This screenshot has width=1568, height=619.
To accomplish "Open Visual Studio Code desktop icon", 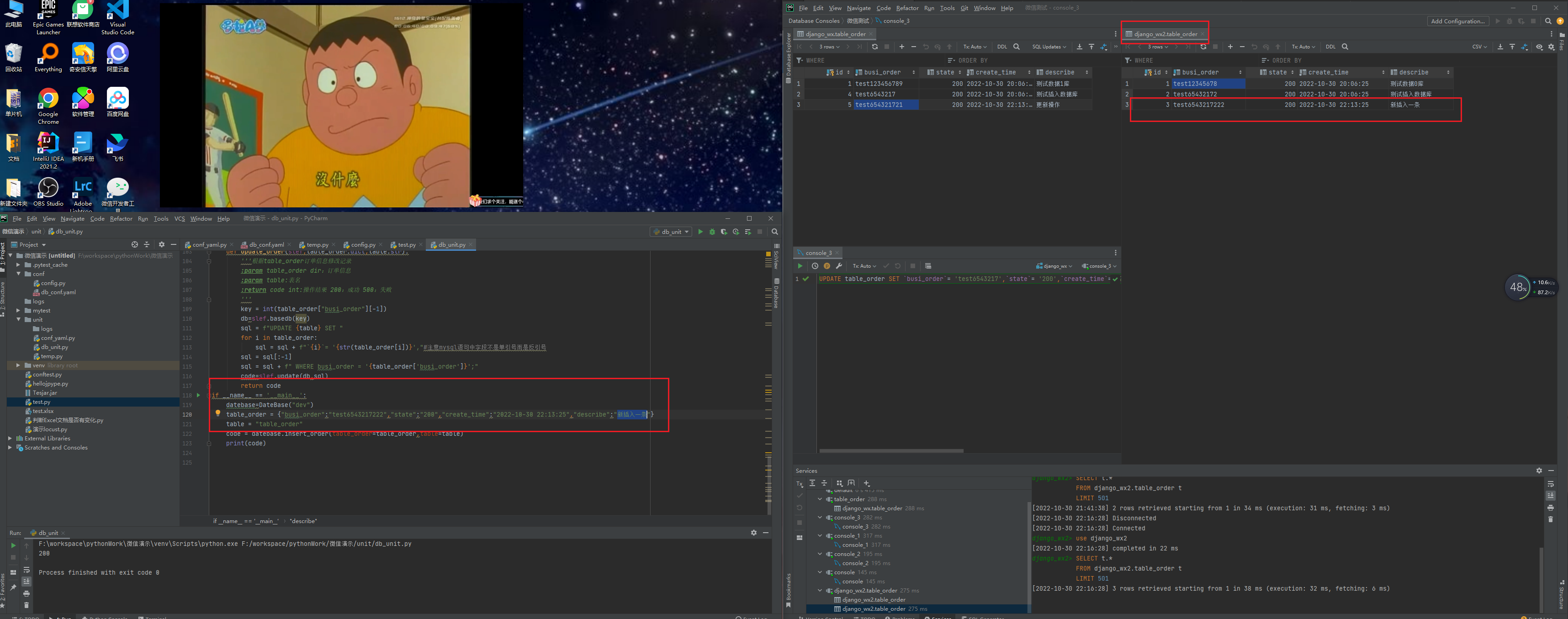I will (117, 18).
